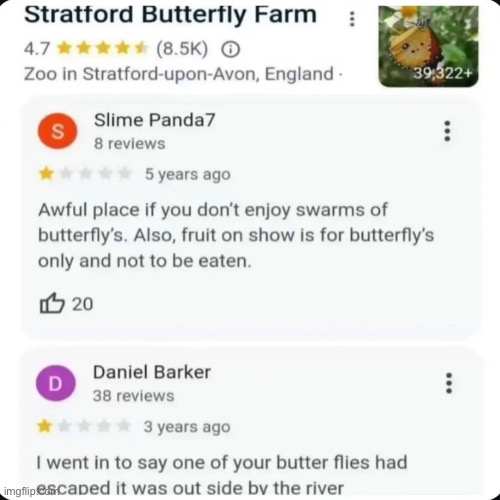Click Slime Panda7's orange S avatar
The image size is (500, 500).
pos(57,131)
